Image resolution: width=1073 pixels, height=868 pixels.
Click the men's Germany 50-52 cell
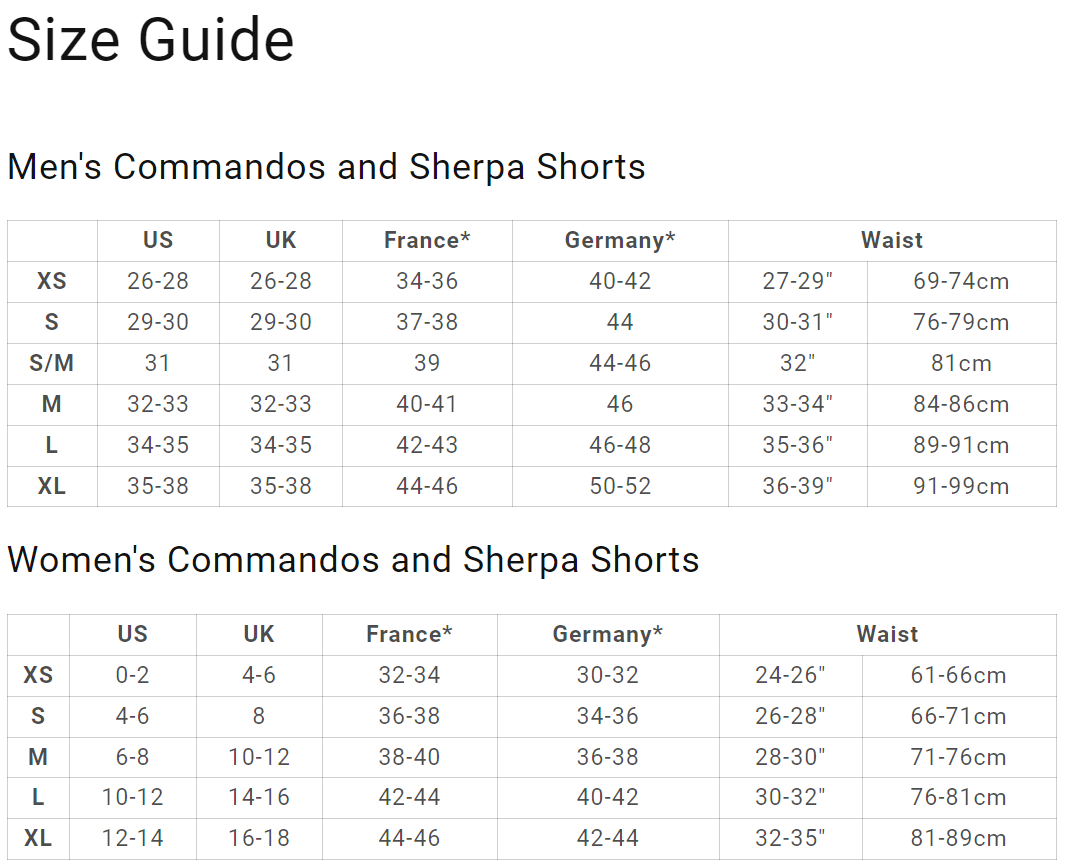(620, 486)
